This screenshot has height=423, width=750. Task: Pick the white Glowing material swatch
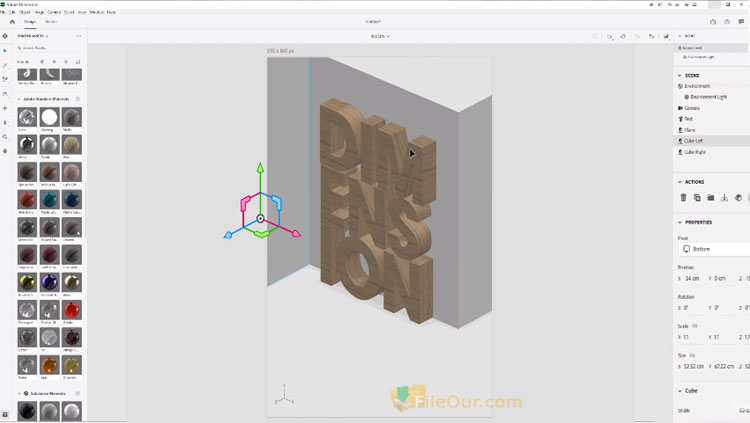(x=49, y=117)
